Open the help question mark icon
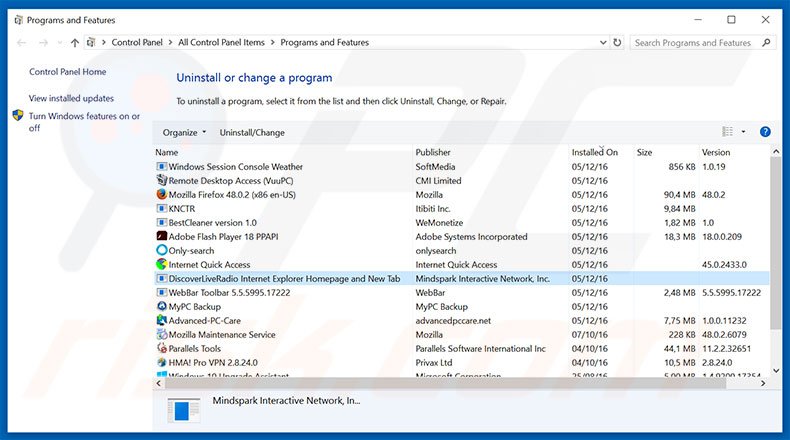Screen dimensions: 790x440 (x=765, y=132)
